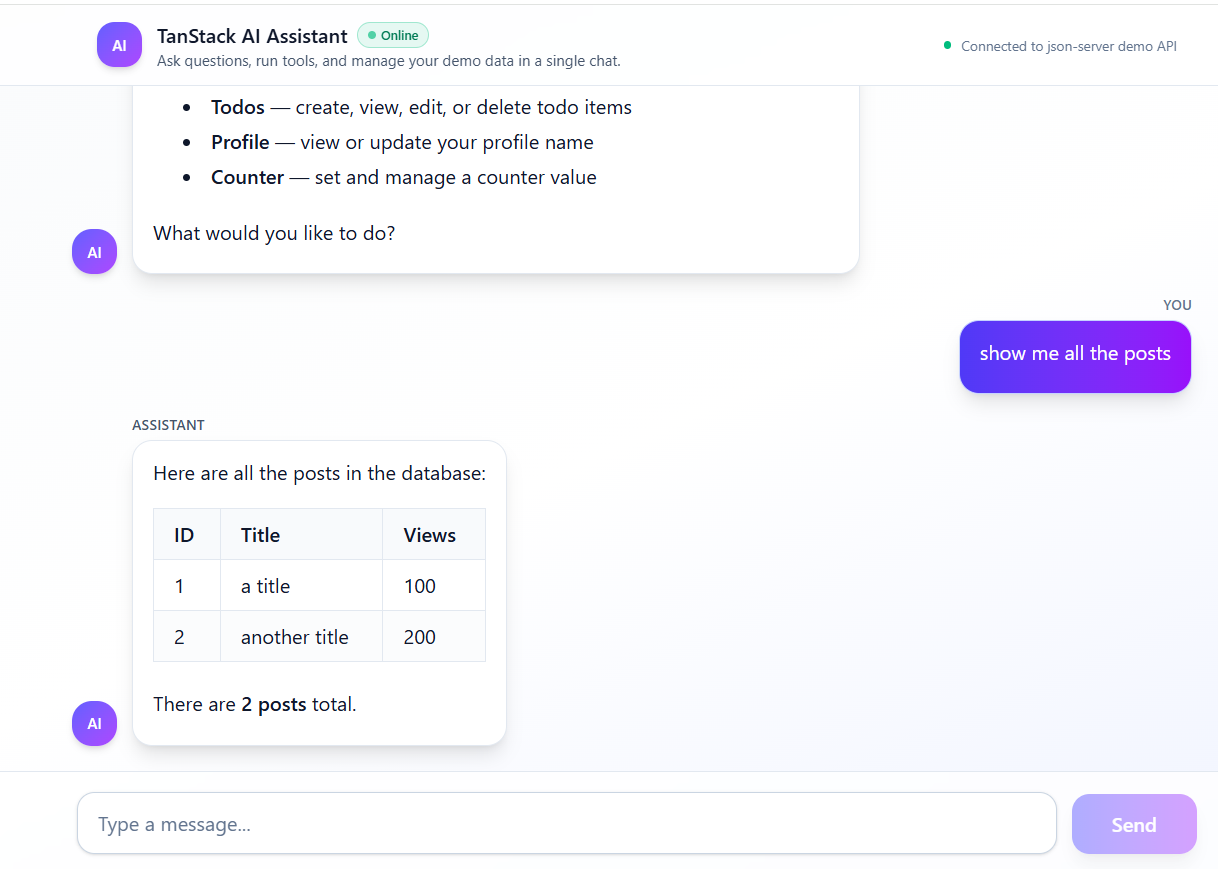1218x869 pixels.
Task: Click the 200 views cell
Action: coord(420,637)
